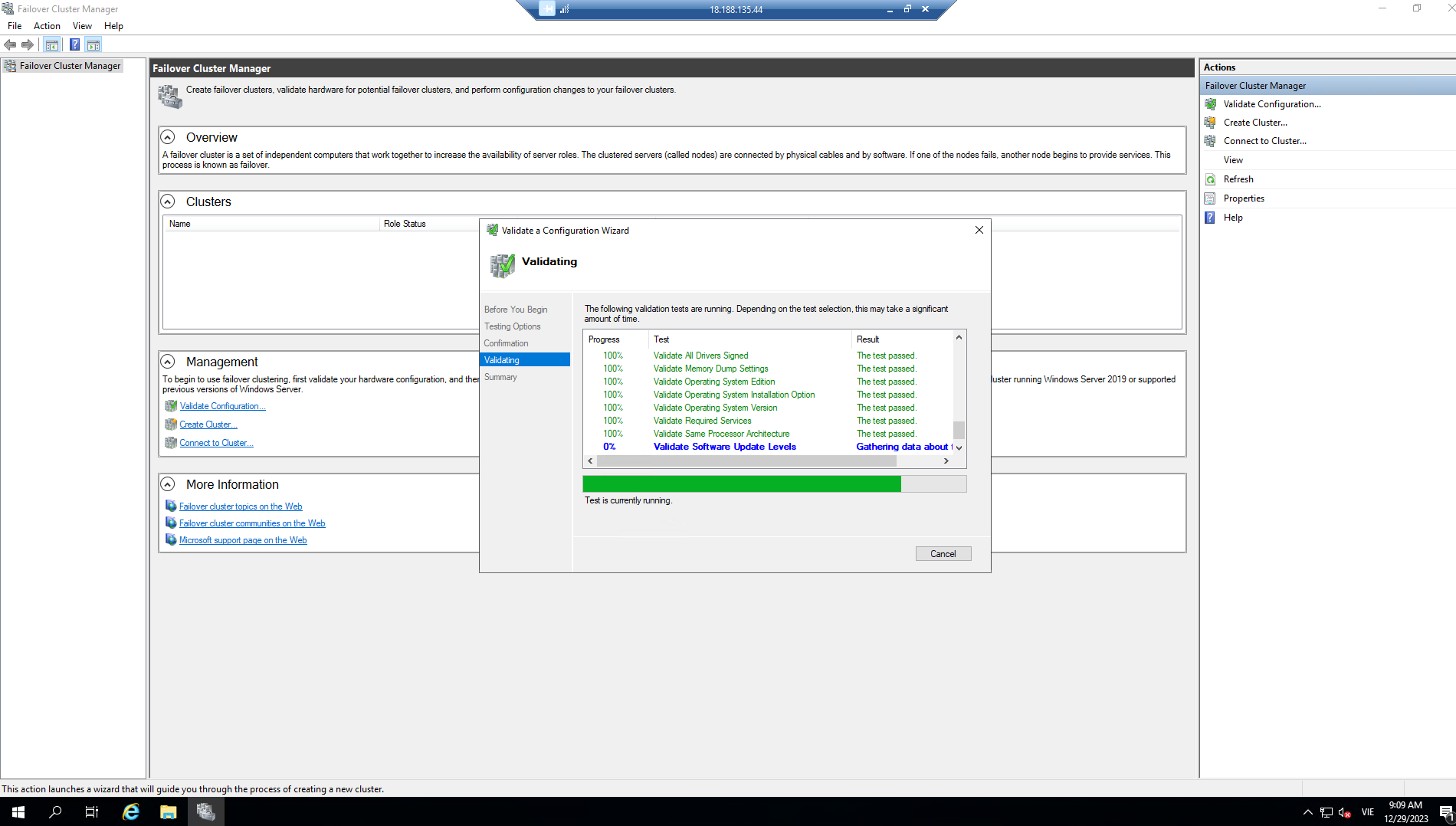Click the horizontal scrollbar in test list
Image resolution: width=1456 pixels, height=826 pixels.
746,461
